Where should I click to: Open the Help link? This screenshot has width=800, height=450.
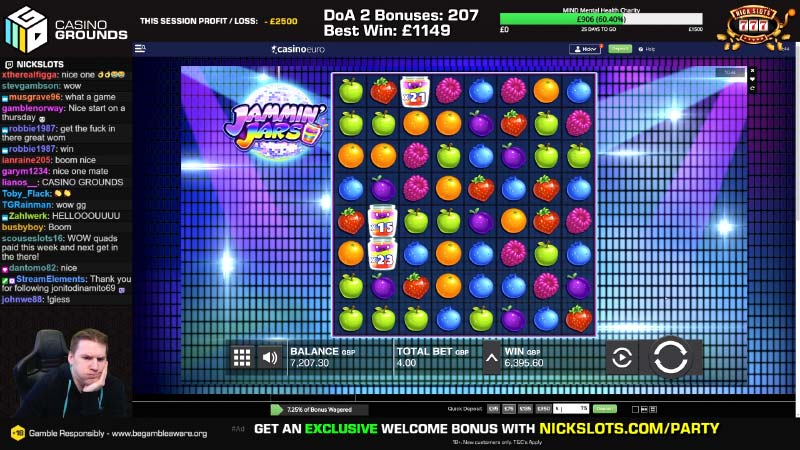pos(646,49)
